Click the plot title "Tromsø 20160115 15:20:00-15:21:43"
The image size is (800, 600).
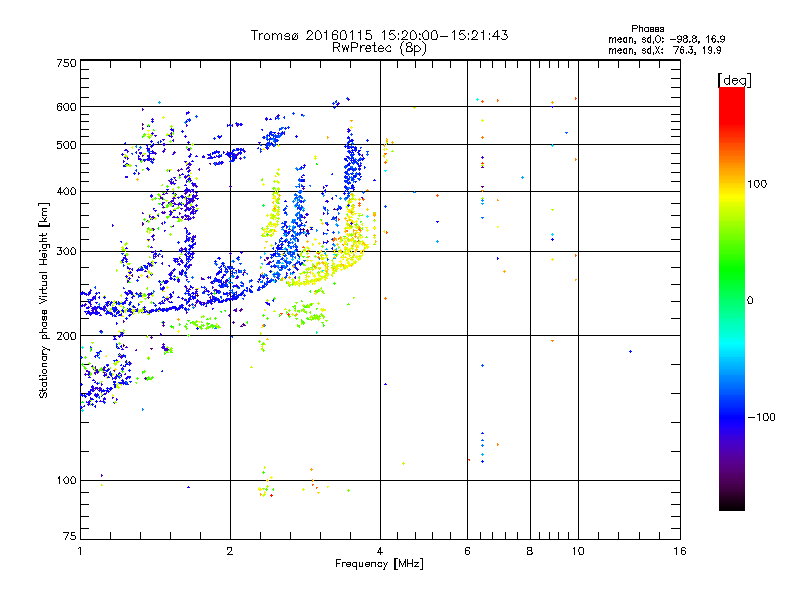coord(379,35)
